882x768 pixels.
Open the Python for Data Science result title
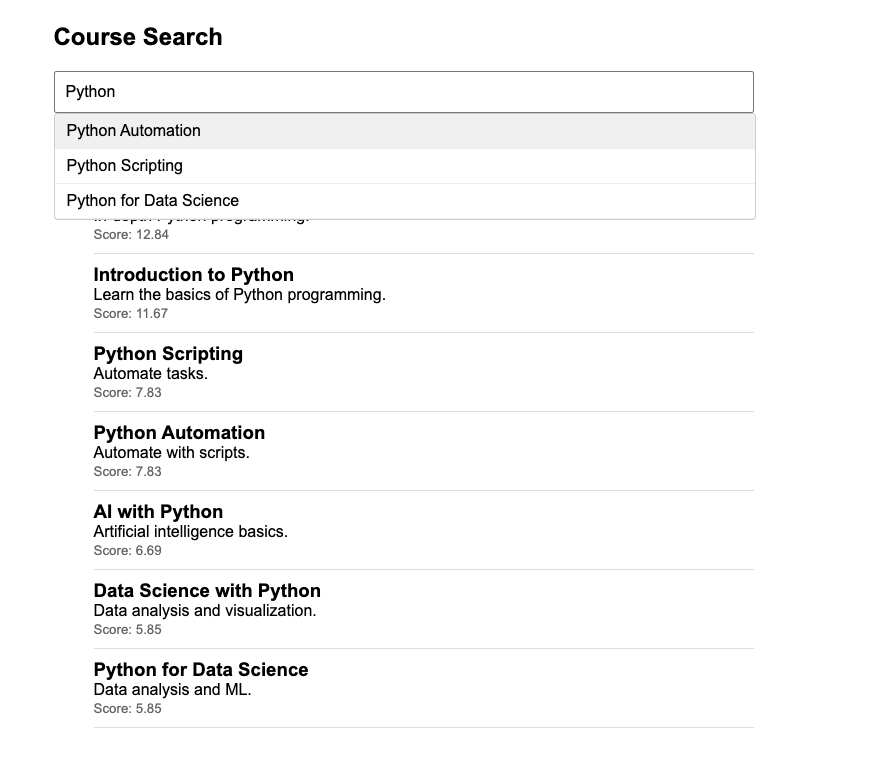click(201, 670)
